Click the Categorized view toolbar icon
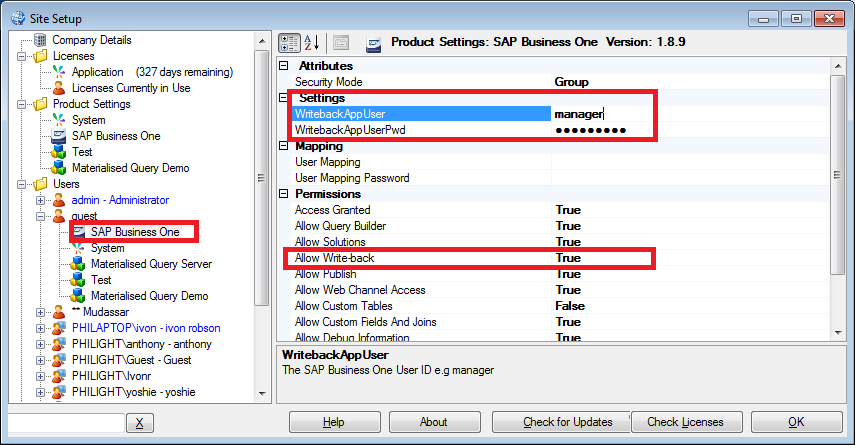Viewport: 855px width, 445px height. coord(290,43)
